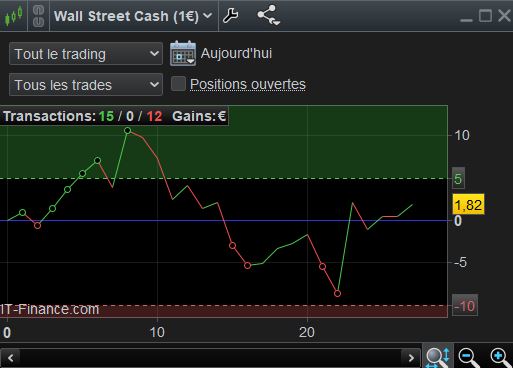Open the calendar date picker icon

point(183,53)
